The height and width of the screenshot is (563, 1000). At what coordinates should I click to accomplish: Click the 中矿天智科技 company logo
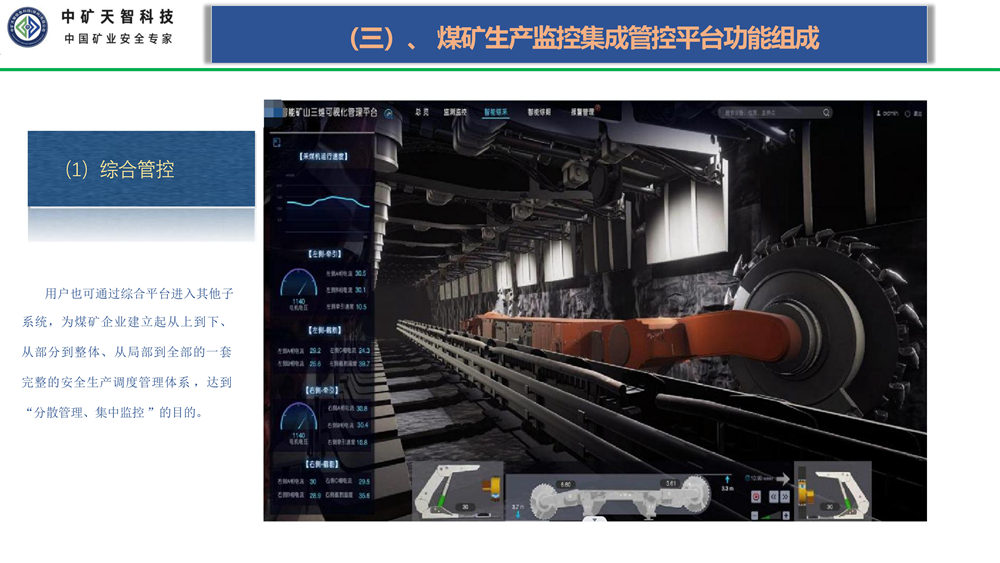click(x=29, y=27)
